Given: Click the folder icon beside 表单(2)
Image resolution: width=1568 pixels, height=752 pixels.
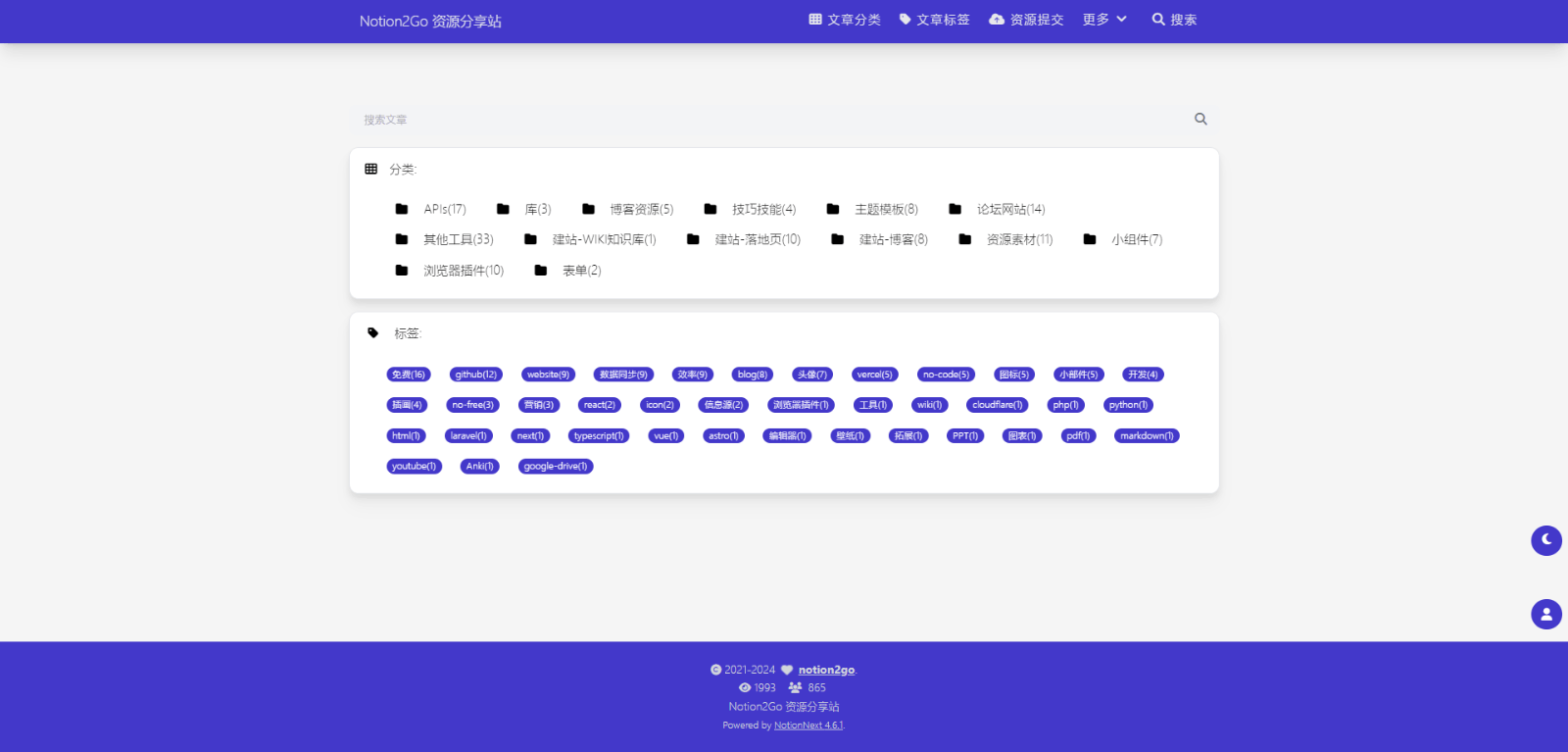Looking at the screenshot, I should (540, 271).
